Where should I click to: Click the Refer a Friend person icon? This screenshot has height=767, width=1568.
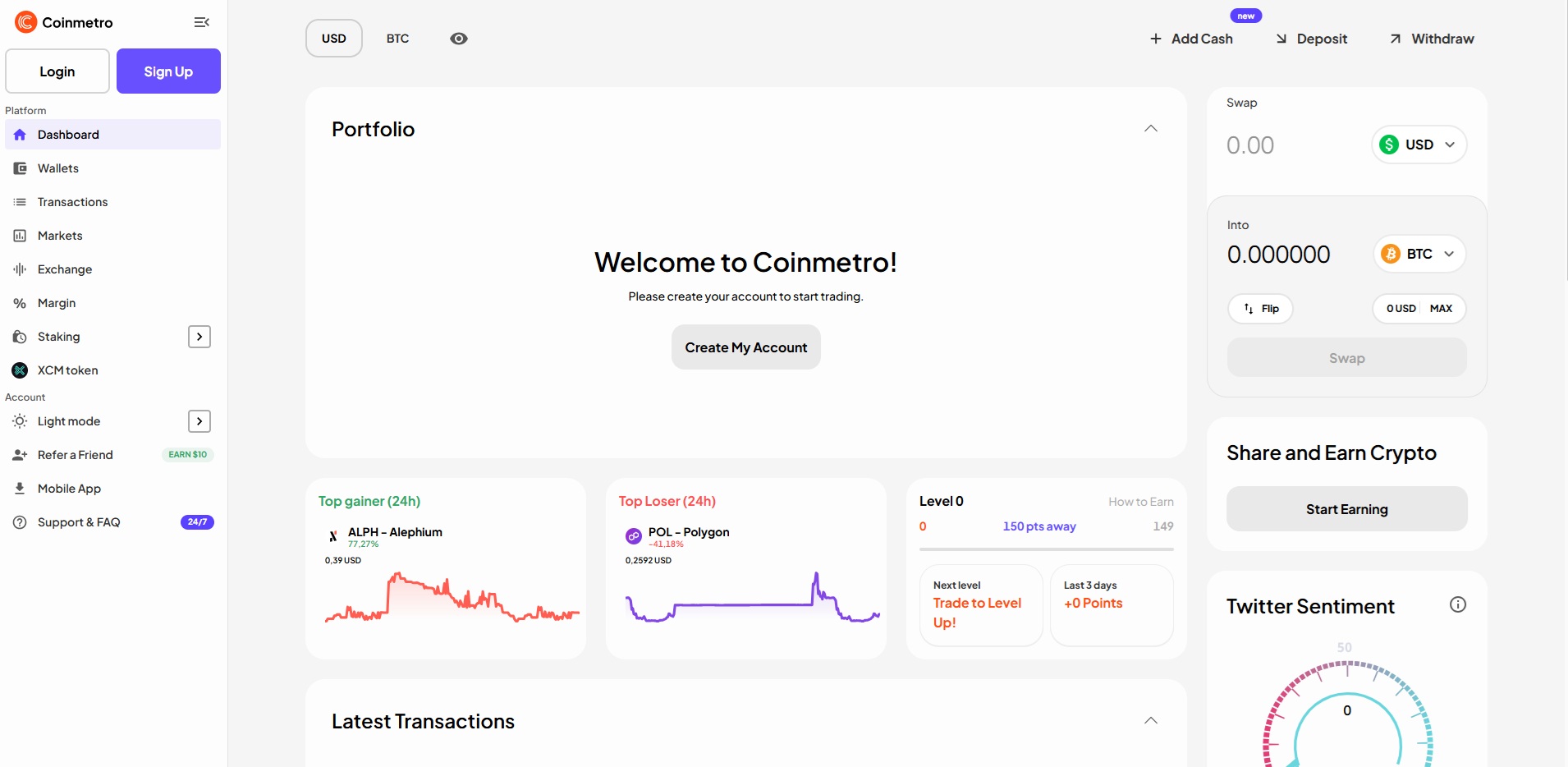tap(20, 455)
